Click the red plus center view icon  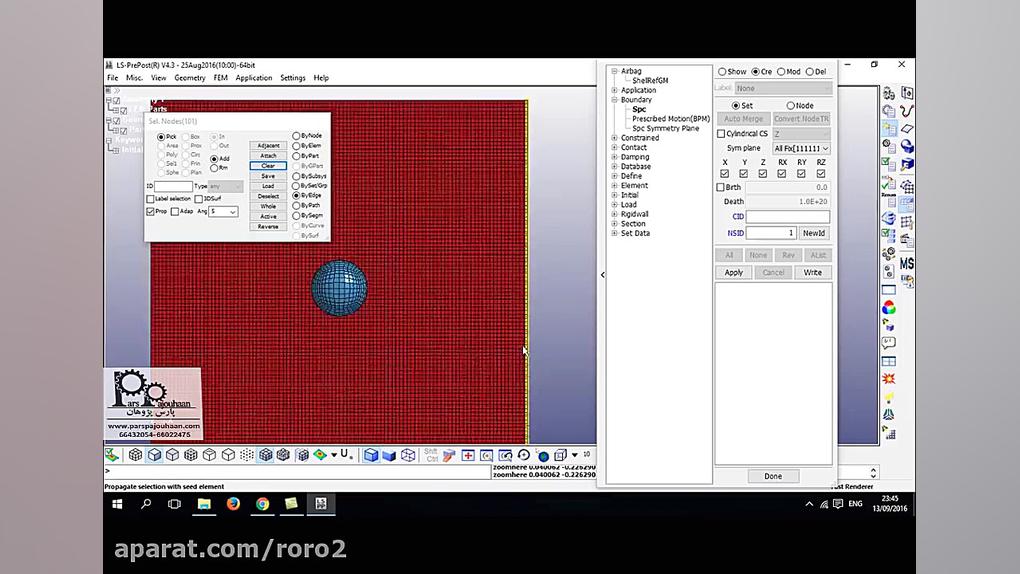pyautogui.click(x=468, y=455)
